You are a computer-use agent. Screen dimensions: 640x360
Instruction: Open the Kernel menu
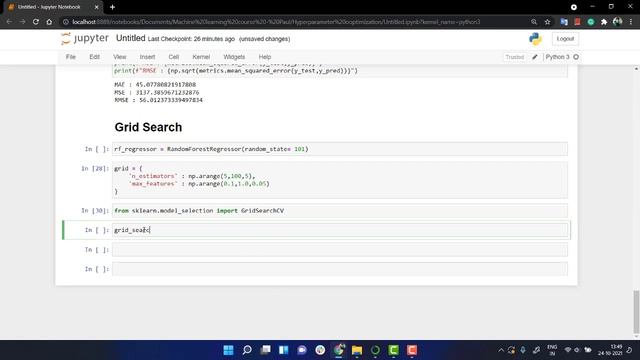(201, 57)
